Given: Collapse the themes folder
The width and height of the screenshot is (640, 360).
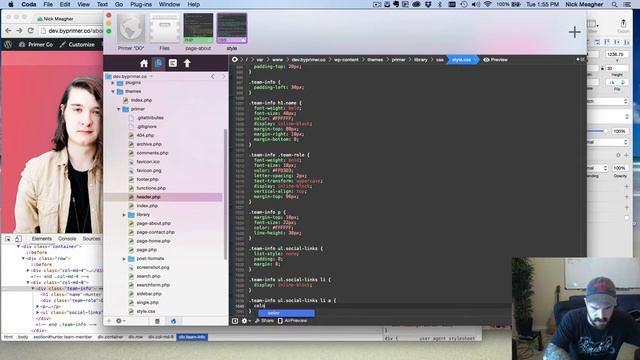Looking at the screenshot, I should coord(113,91).
